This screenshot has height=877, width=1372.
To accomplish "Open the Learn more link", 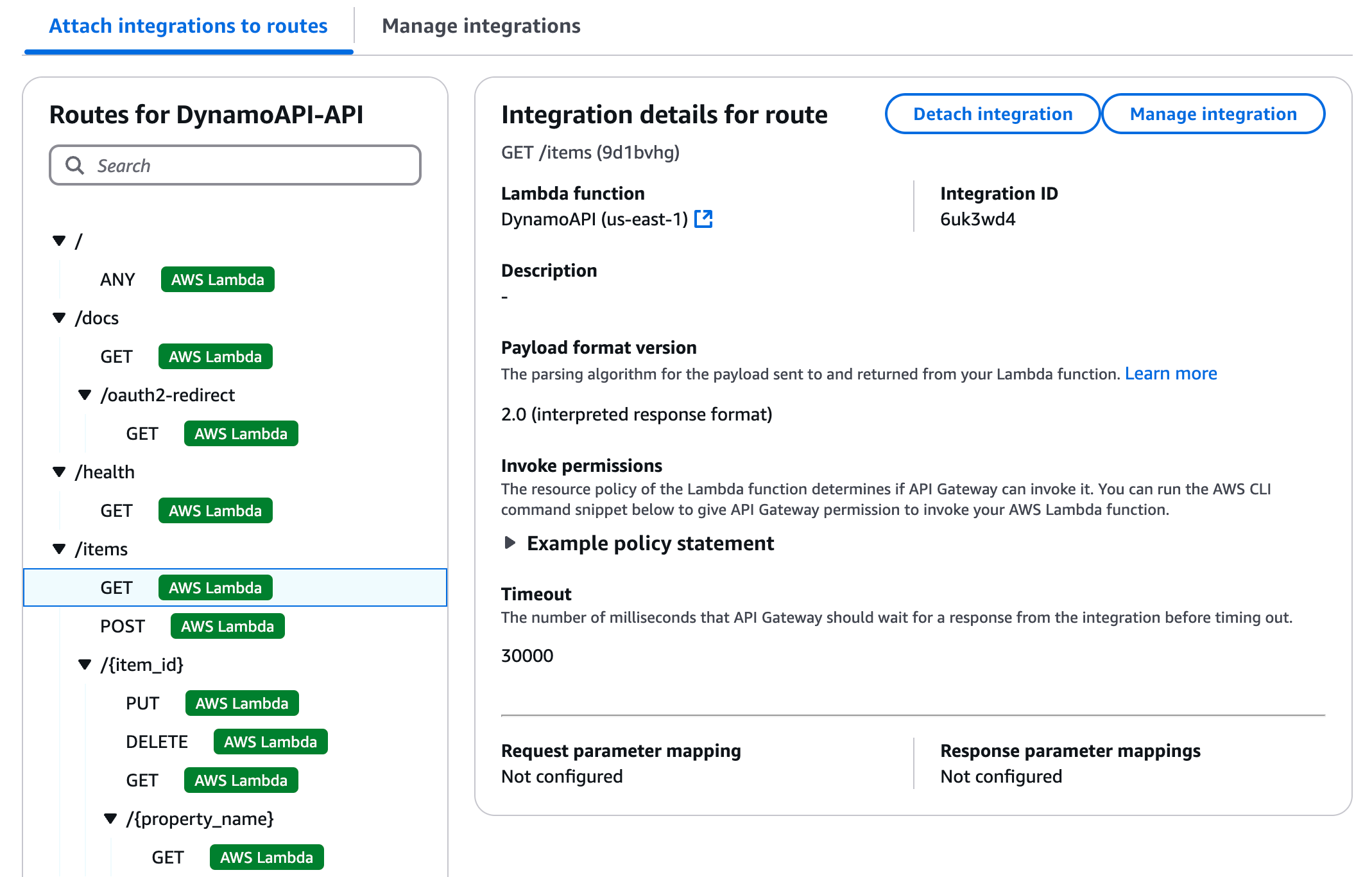I will click(x=1170, y=374).
